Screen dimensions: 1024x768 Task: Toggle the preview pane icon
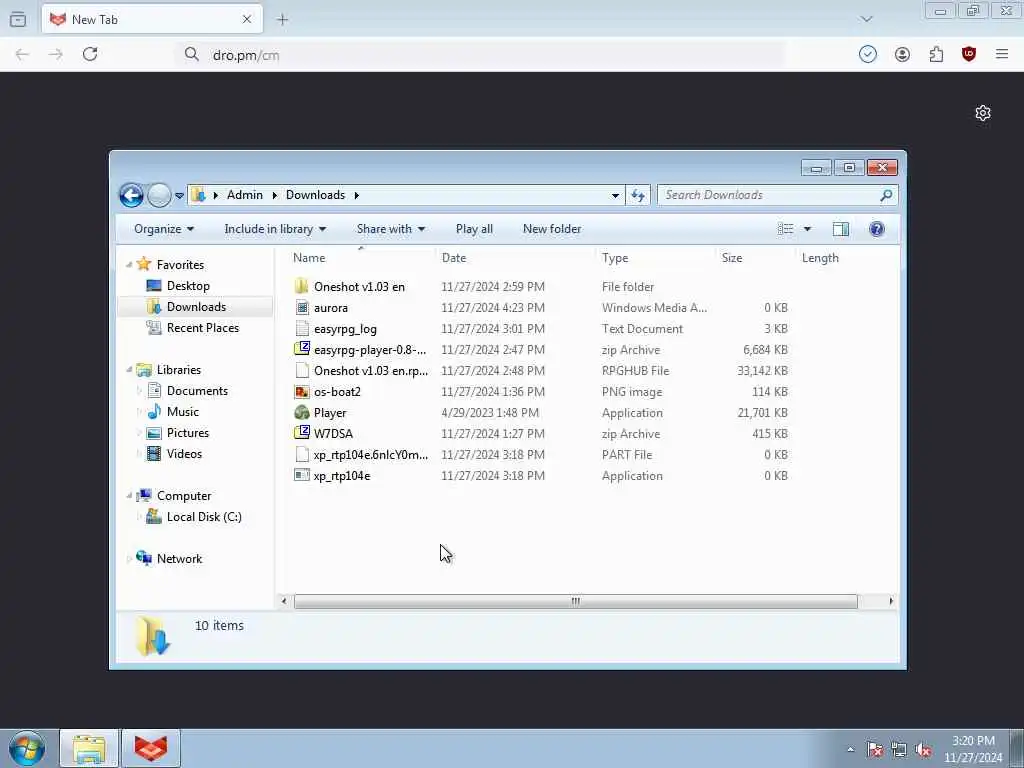pos(840,229)
